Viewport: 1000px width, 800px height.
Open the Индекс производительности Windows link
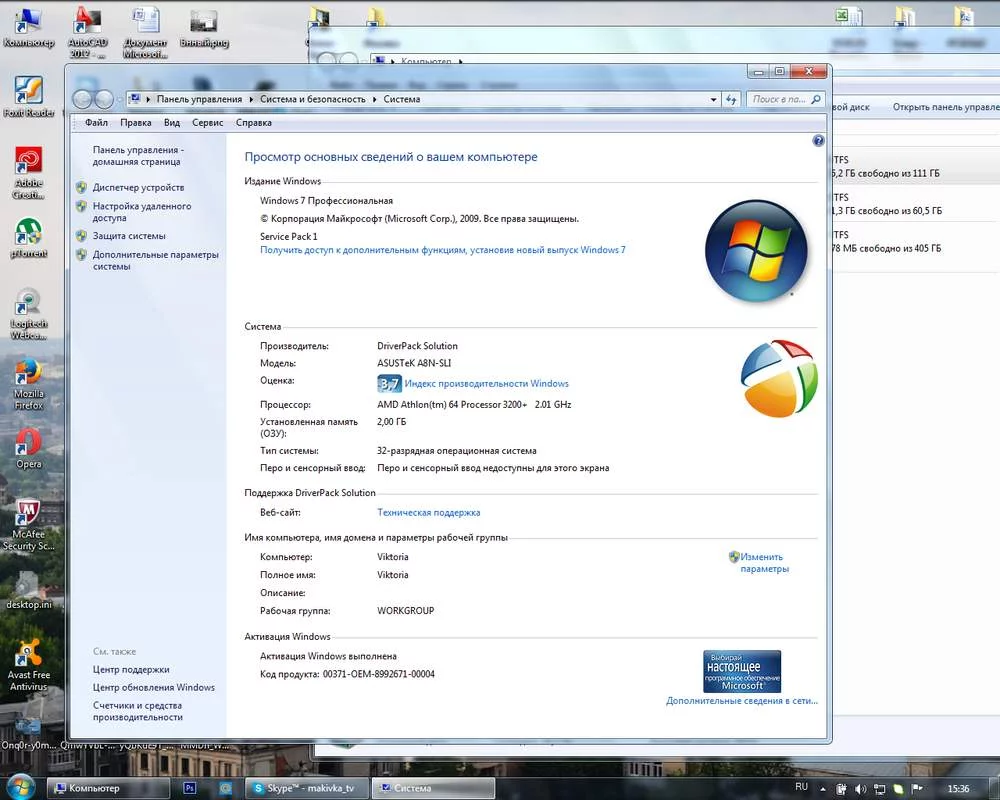[x=486, y=384]
